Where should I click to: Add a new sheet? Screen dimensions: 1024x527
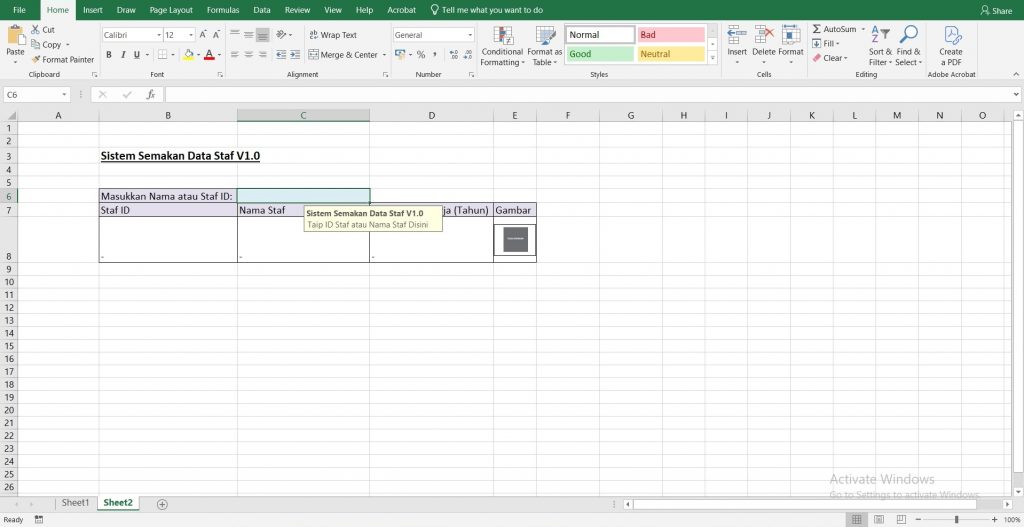pyautogui.click(x=163, y=503)
